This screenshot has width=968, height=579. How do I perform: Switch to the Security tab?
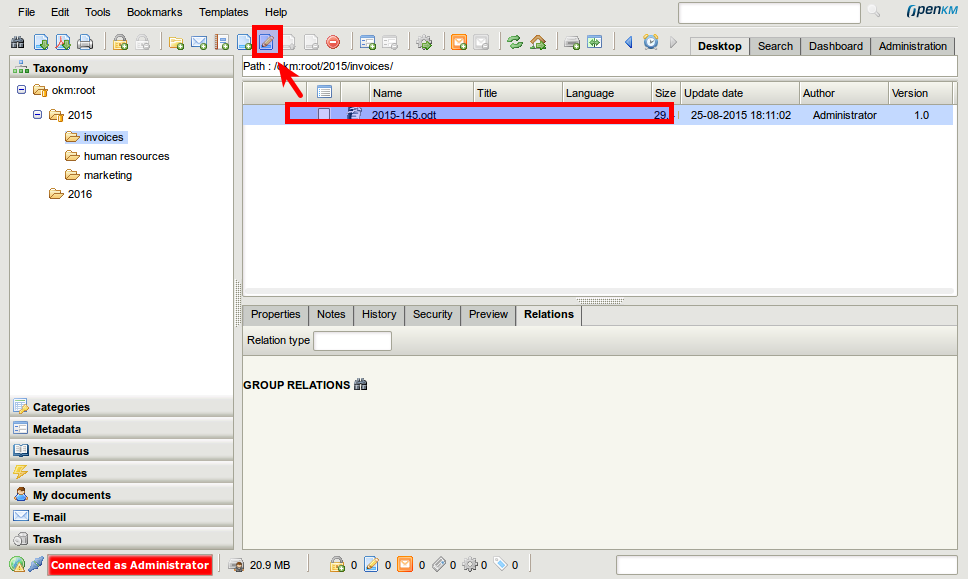click(x=432, y=314)
